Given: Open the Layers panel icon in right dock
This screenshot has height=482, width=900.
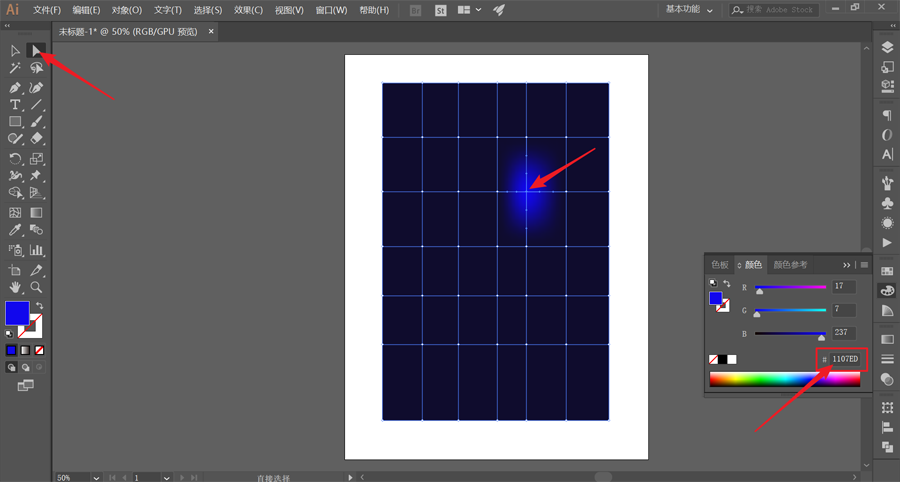Looking at the screenshot, I should point(887,47).
